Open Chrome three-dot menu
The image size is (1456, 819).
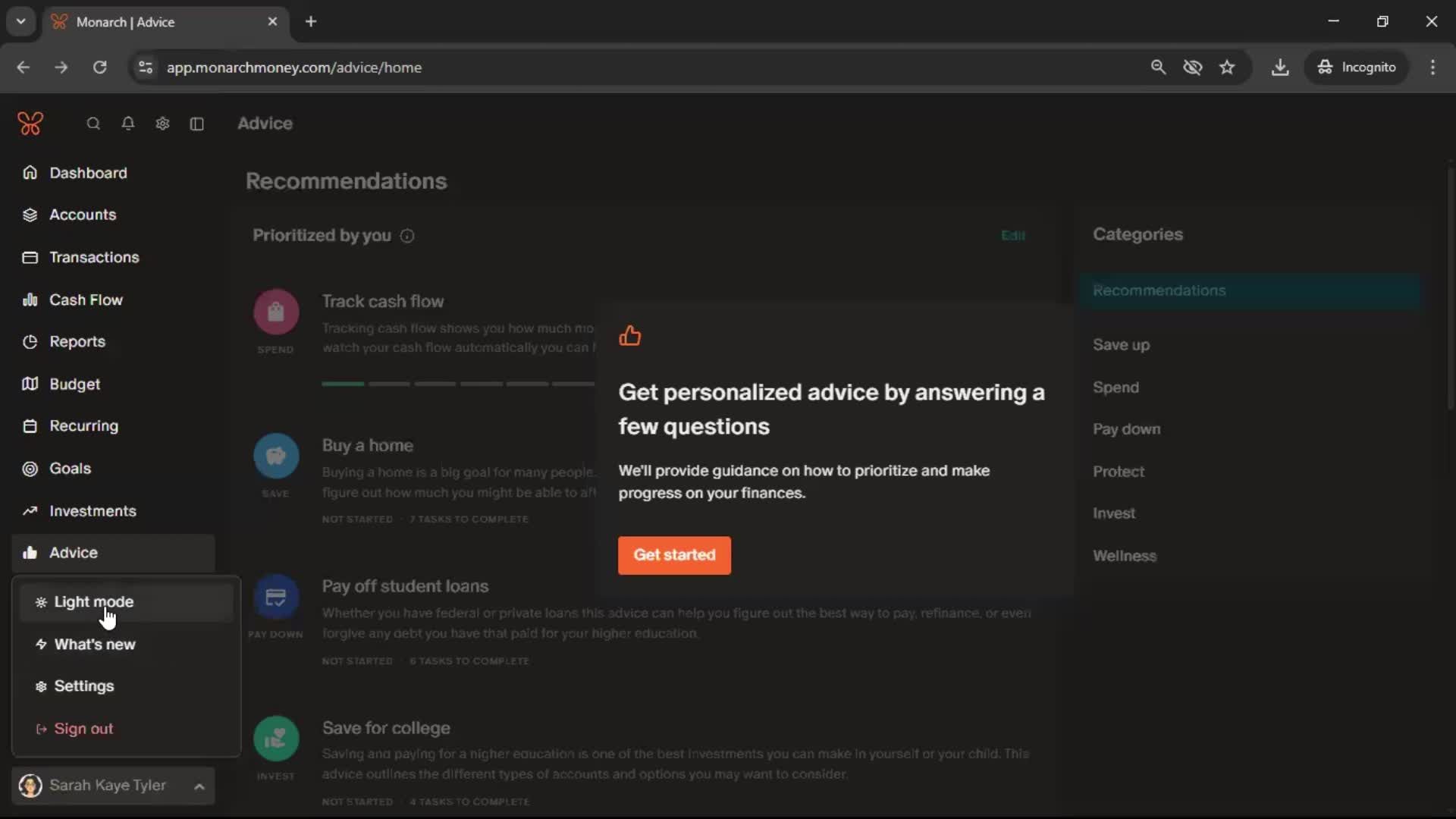click(x=1432, y=67)
